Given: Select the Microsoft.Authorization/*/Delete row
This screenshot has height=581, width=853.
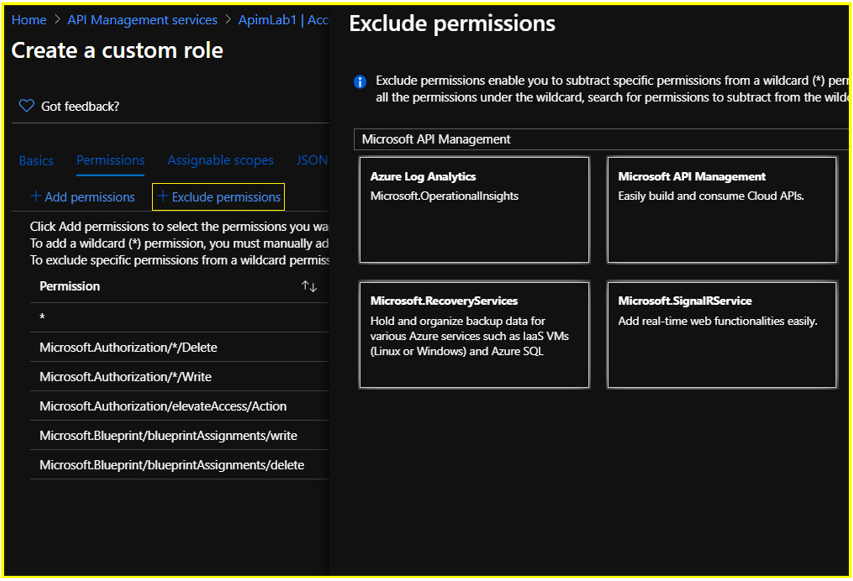Looking at the screenshot, I should tap(180, 347).
